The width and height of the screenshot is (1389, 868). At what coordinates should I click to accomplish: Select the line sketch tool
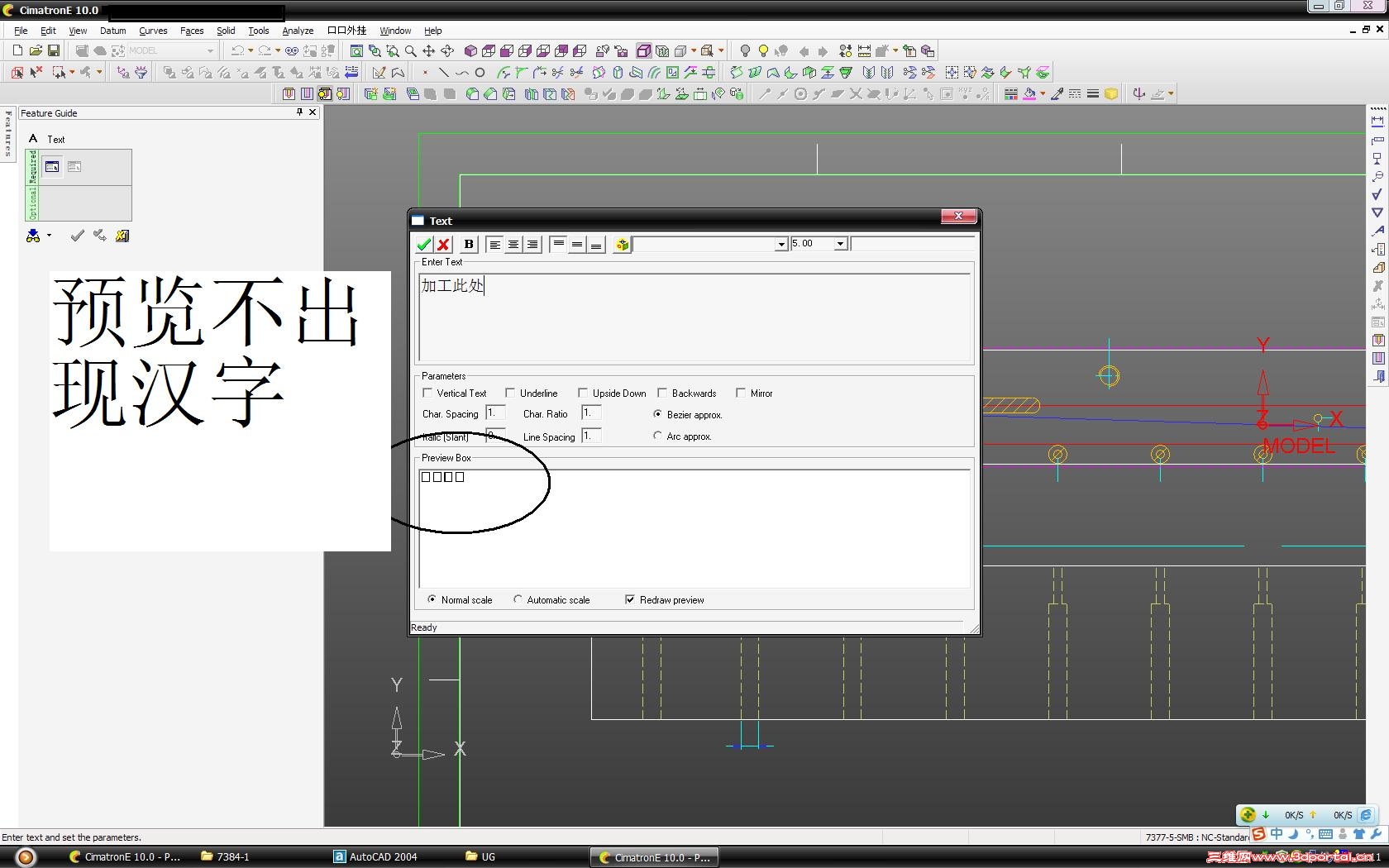443,72
